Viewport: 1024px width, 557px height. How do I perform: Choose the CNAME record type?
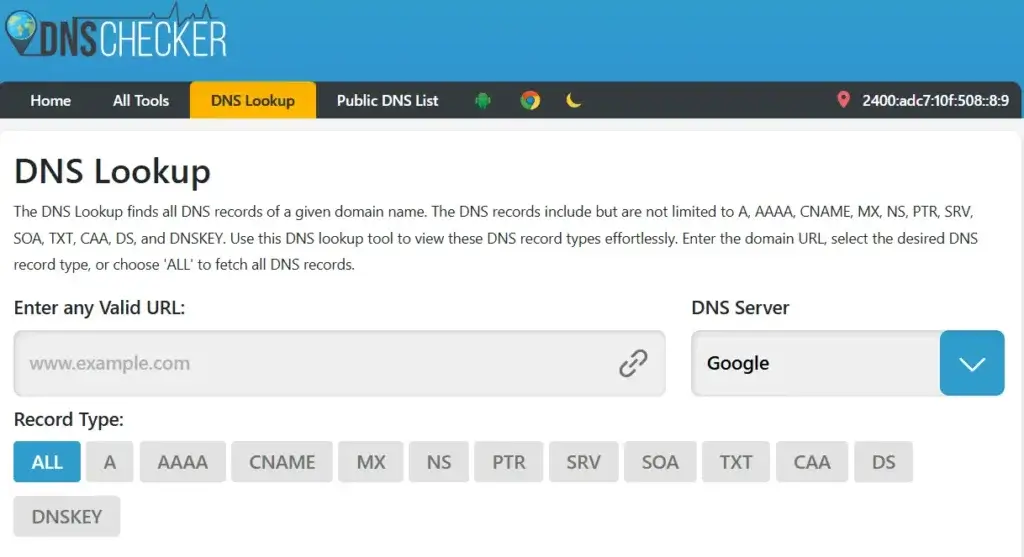click(x=282, y=462)
